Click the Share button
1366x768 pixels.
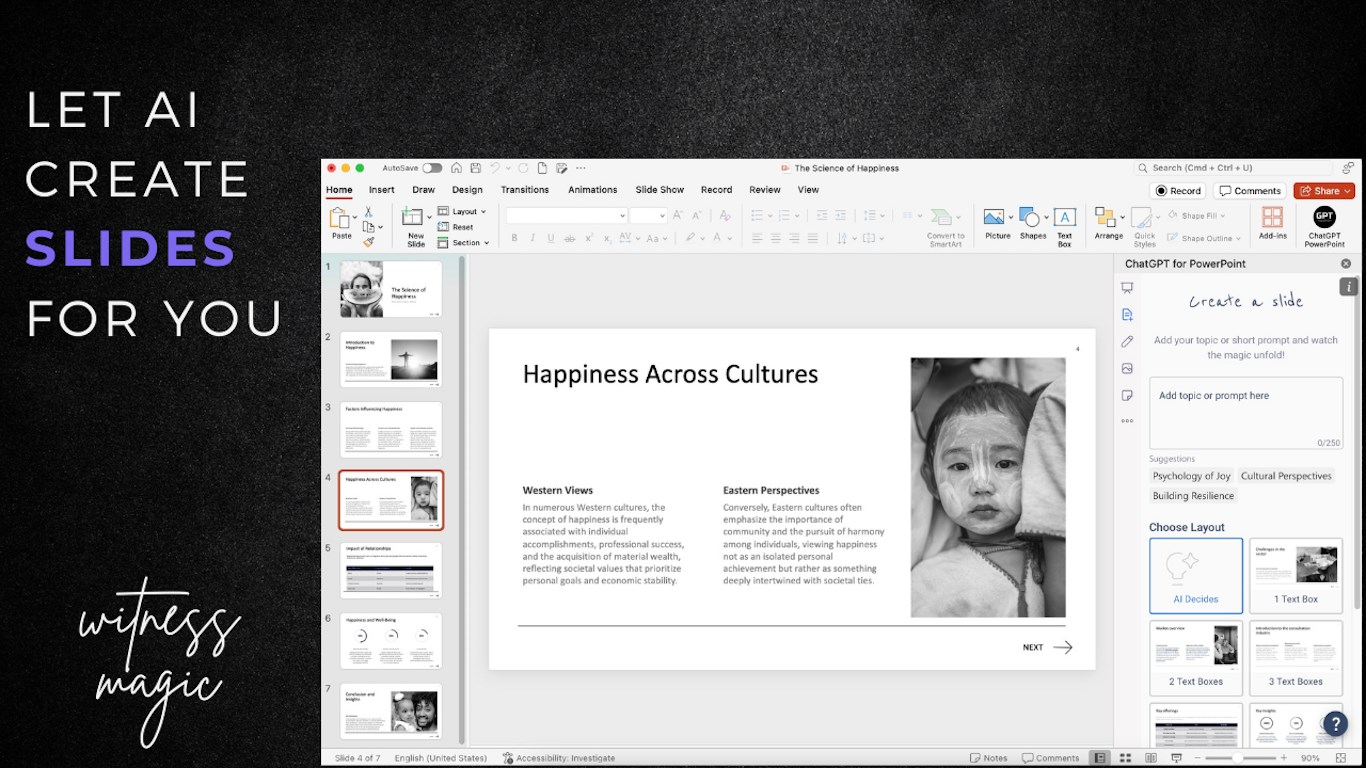pos(1322,191)
